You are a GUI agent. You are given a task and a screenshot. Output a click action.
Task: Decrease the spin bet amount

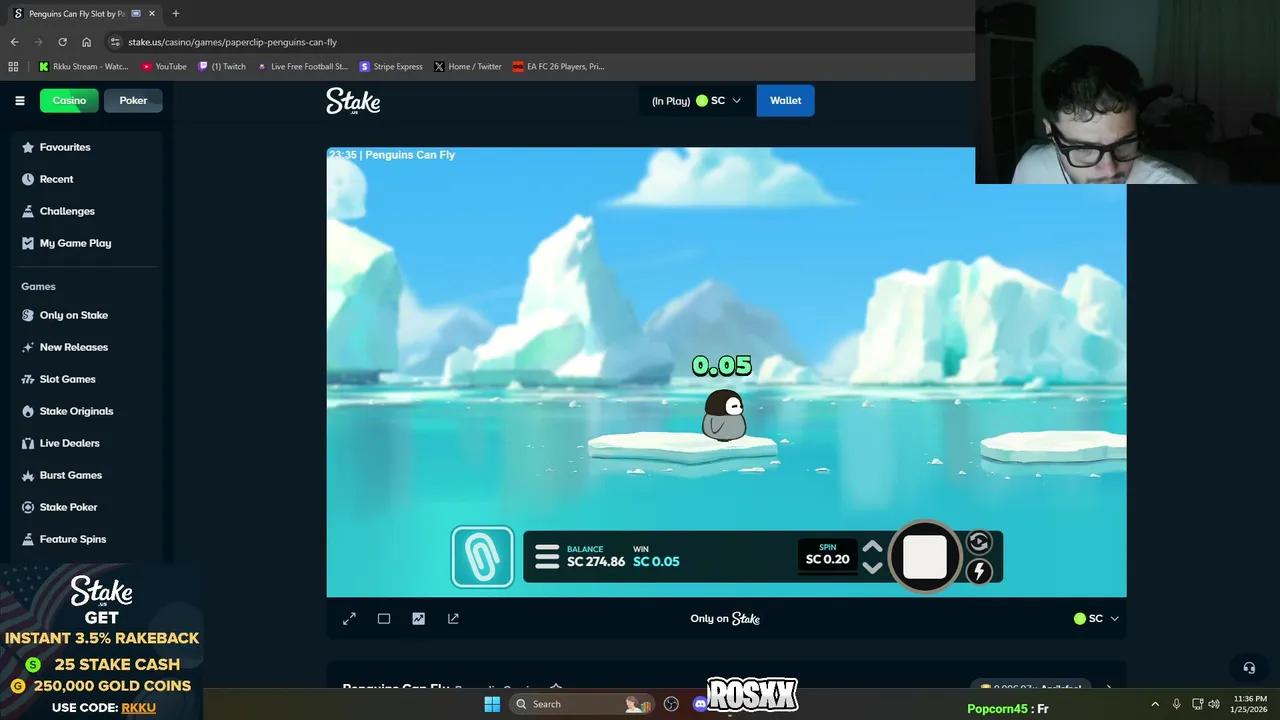(x=872, y=568)
